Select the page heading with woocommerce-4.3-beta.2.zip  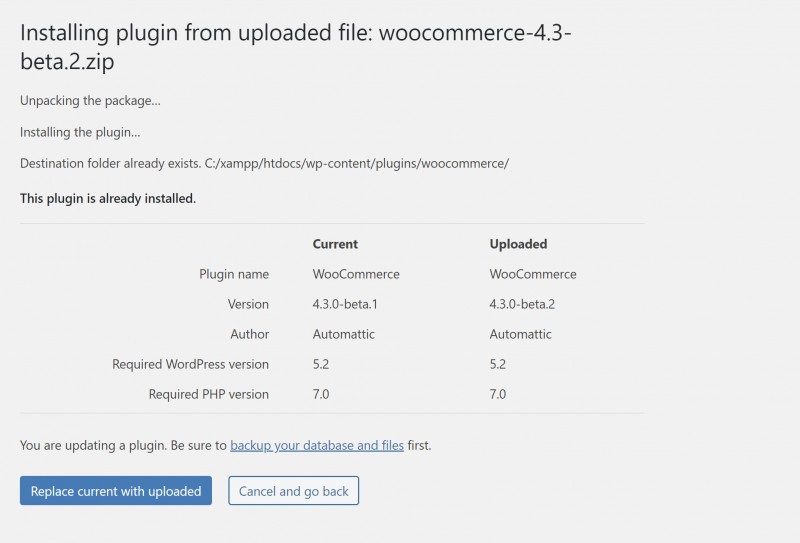pyautogui.click(x=295, y=46)
